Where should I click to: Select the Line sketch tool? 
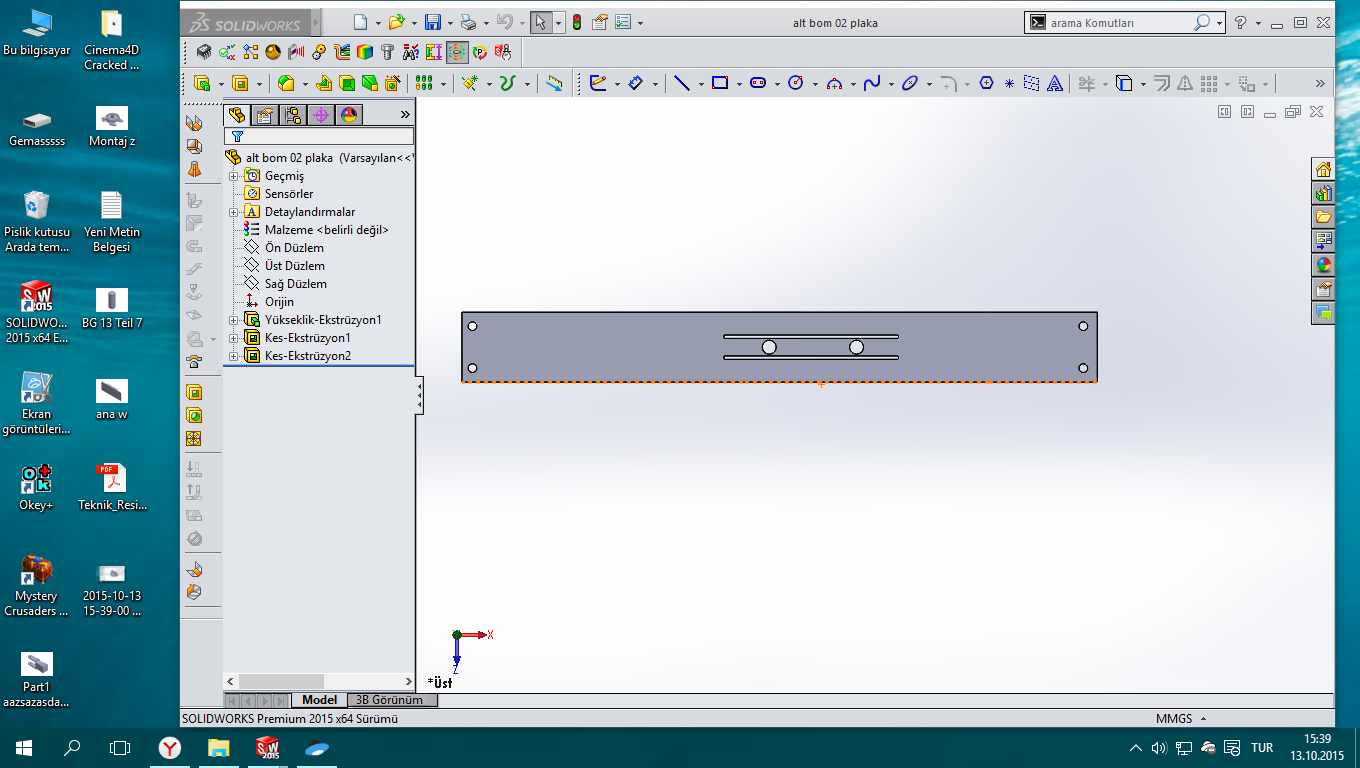coord(682,84)
